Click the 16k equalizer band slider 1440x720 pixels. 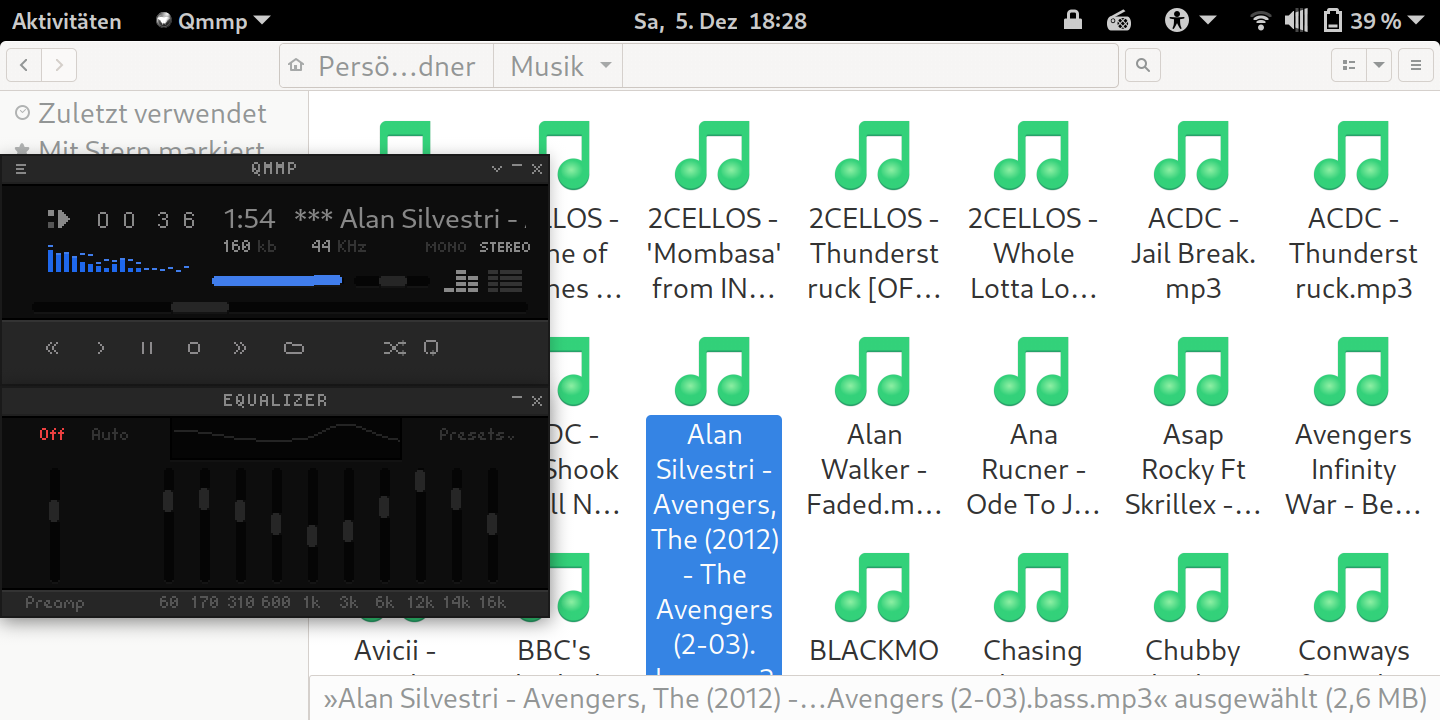(492, 525)
